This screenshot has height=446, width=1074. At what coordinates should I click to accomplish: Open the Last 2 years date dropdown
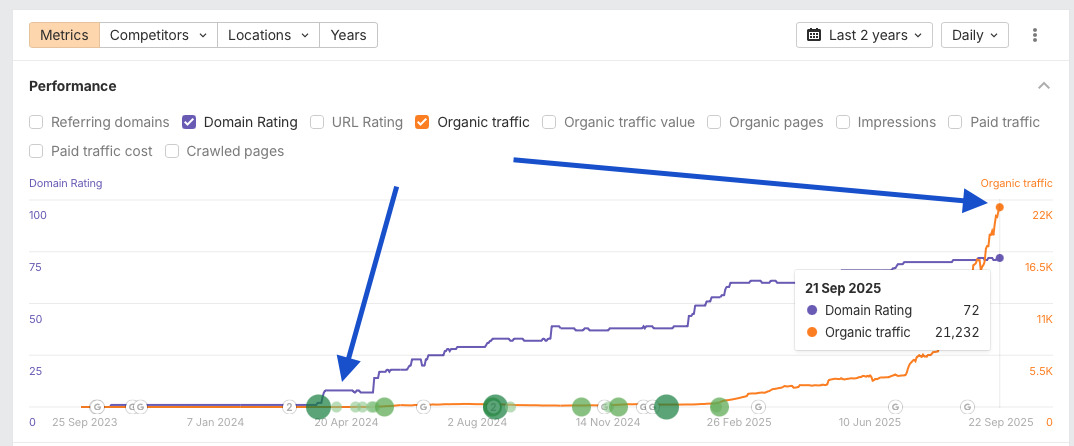(865, 35)
